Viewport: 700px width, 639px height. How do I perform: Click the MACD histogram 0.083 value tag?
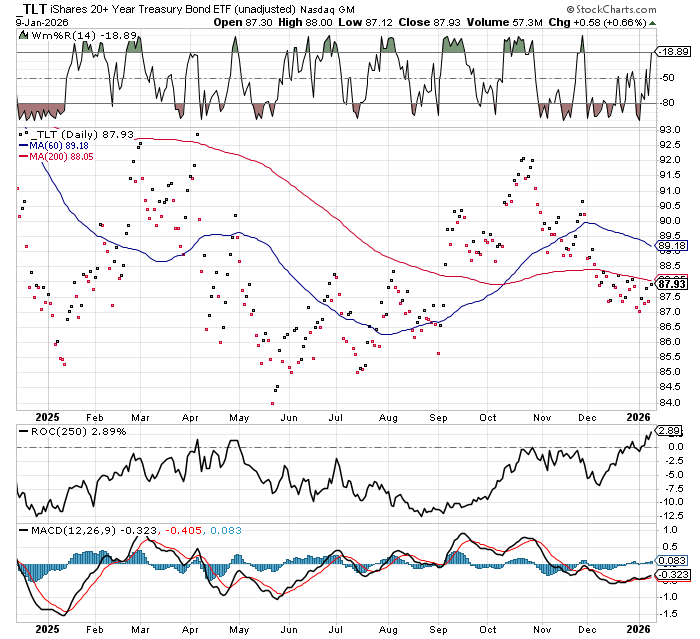(x=668, y=564)
